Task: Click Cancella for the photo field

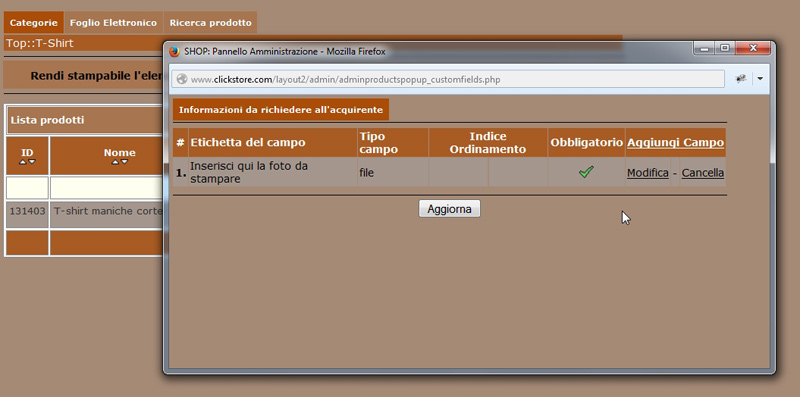Action: point(703,172)
